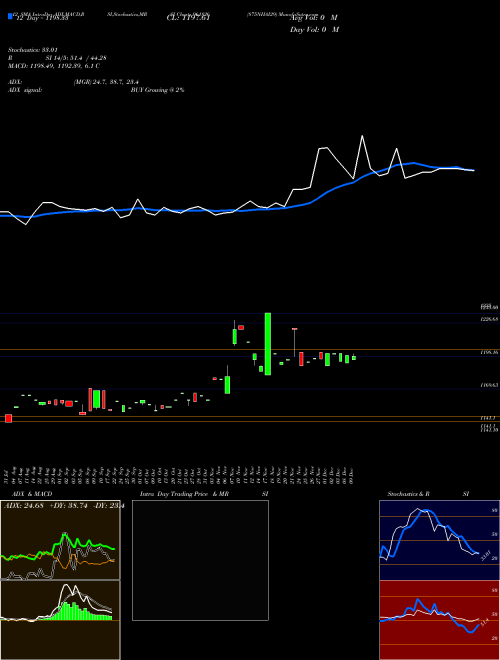Click the 'BUY Growing @ 2%' signal text
The width and height of the screenshot is (500, 660).
157,90
